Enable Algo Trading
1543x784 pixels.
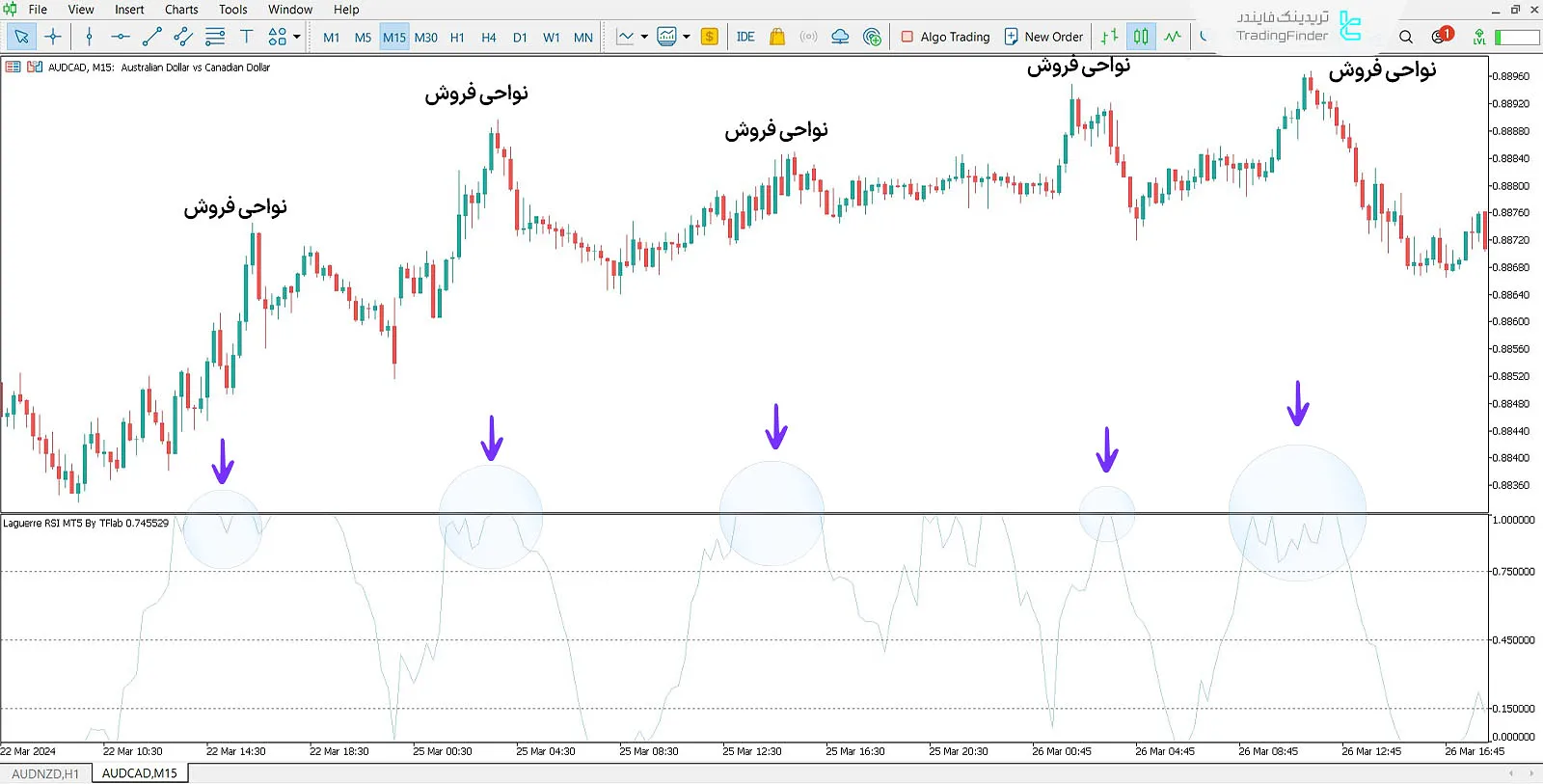click(x=945, y=37)
